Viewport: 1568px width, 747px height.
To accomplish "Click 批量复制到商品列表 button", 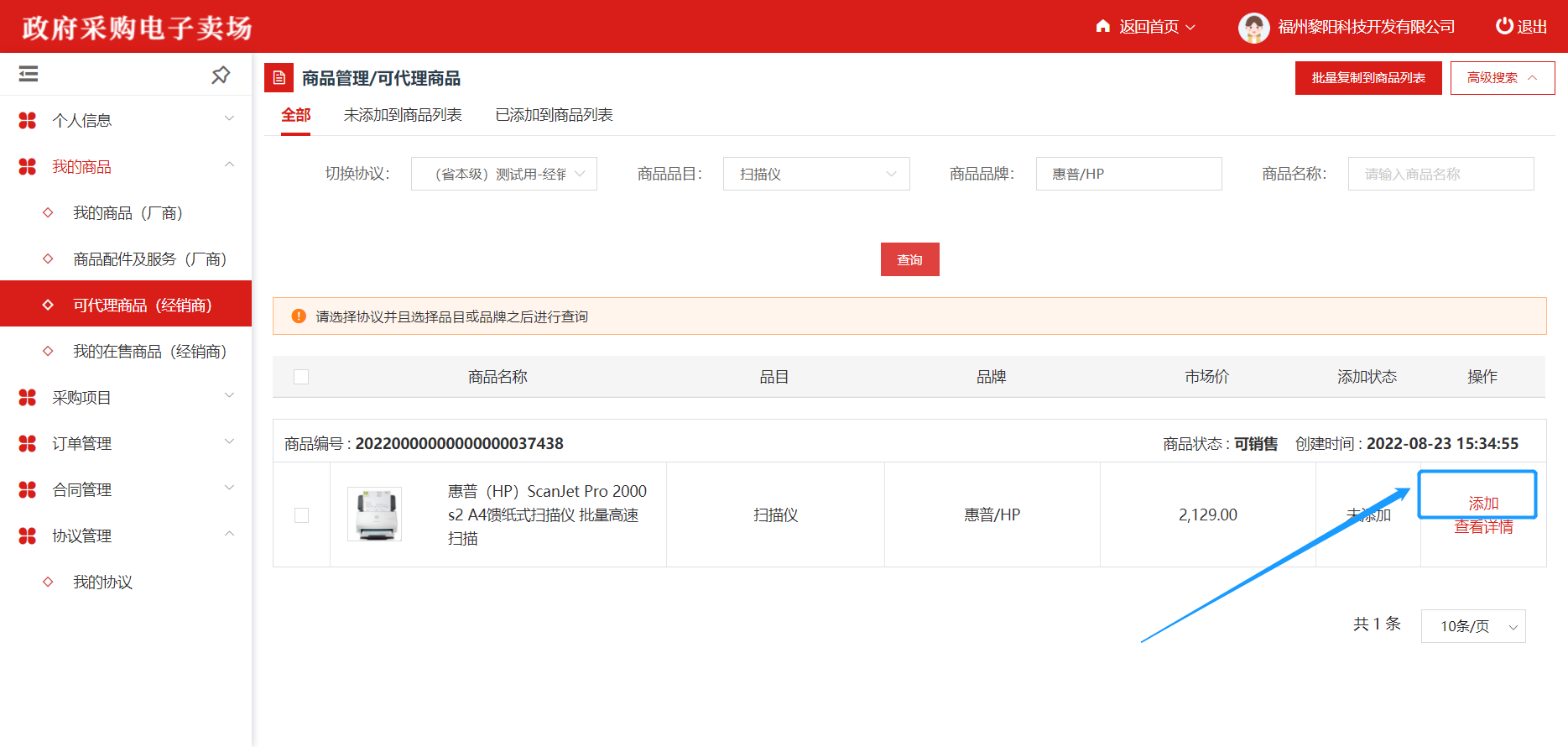I will [1367, 78].
